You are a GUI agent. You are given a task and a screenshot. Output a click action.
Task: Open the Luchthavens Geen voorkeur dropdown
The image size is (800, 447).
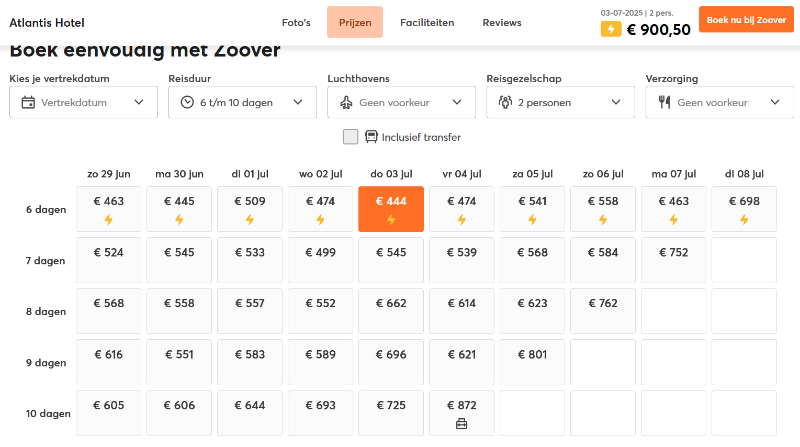coord(457,102)
